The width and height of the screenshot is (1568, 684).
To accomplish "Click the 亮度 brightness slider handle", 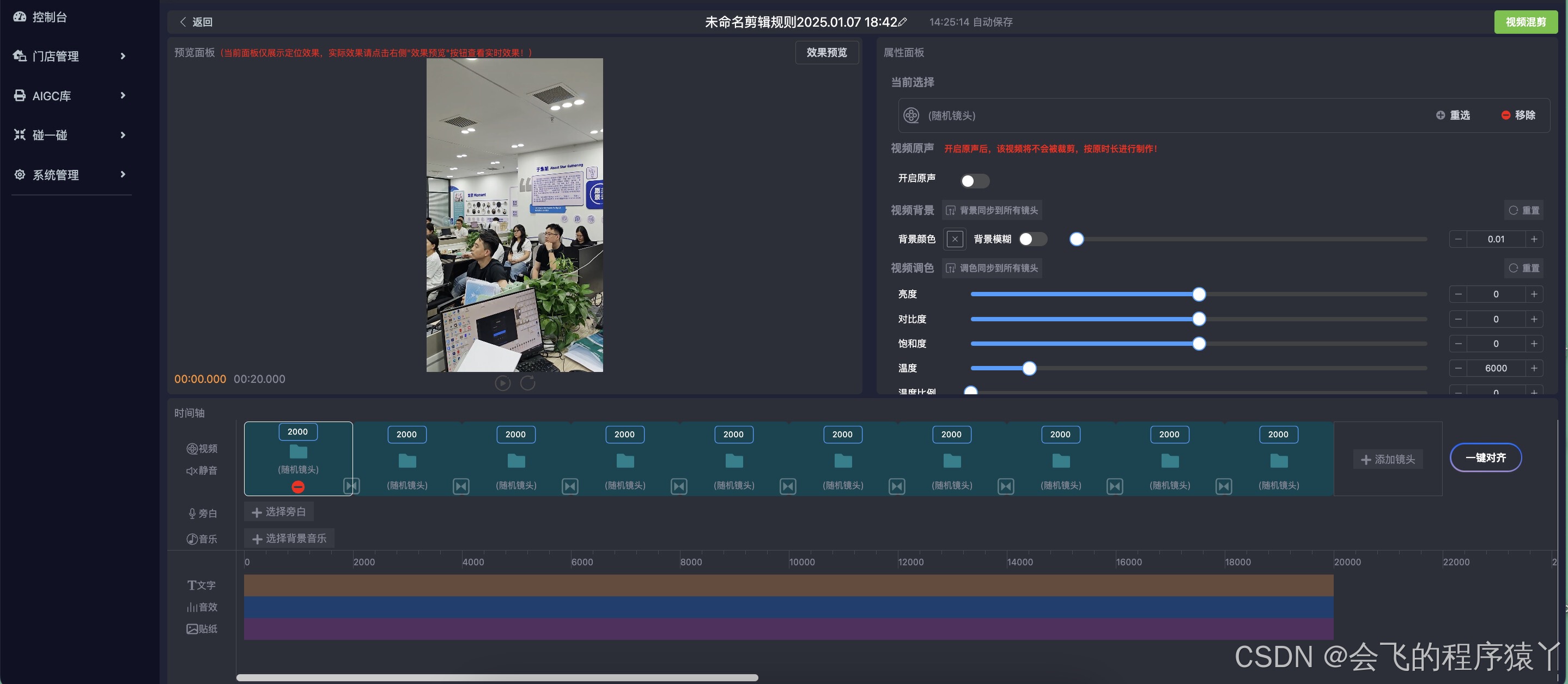I will pos(1199,295).
